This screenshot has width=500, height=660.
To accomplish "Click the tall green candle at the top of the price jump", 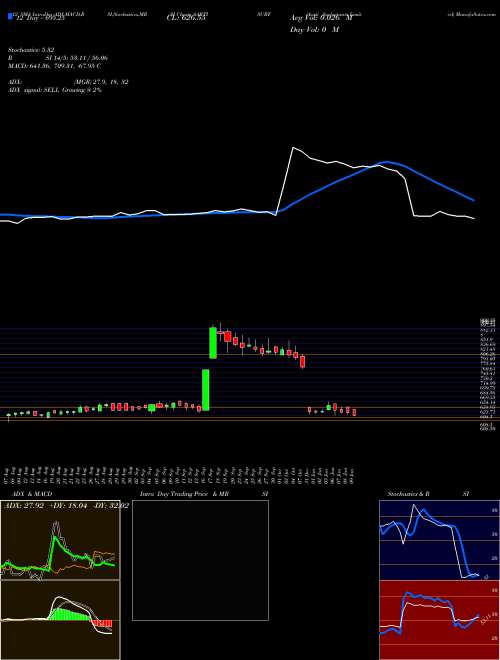I will pos(213,343).
